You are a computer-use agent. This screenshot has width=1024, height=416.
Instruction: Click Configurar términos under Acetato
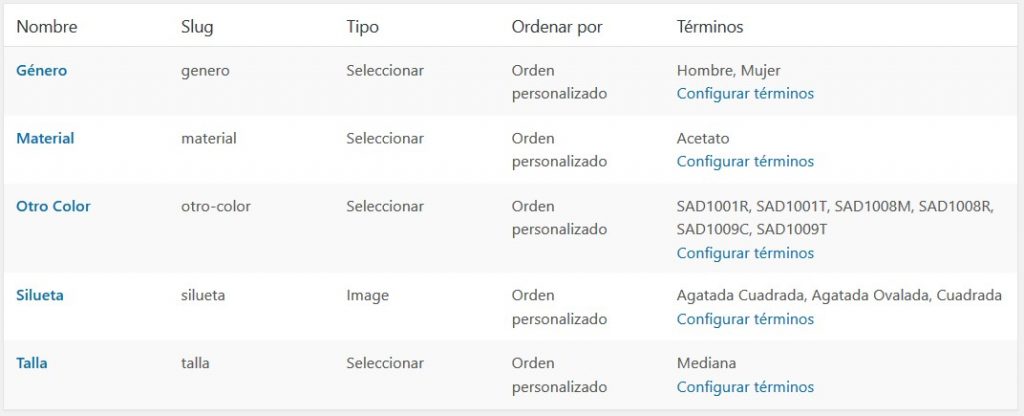745,161
